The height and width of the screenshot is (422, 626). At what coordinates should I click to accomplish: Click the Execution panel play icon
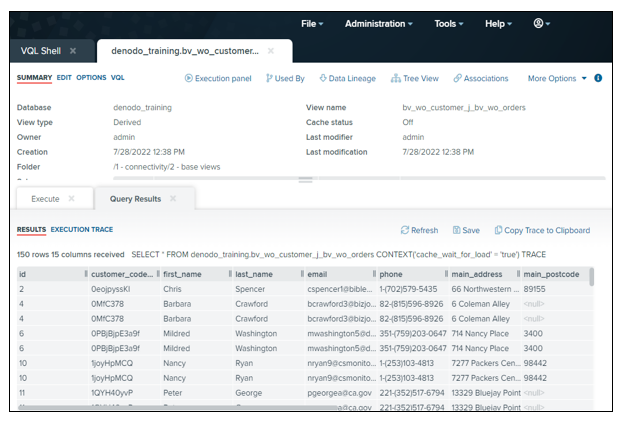pos(188,78)
